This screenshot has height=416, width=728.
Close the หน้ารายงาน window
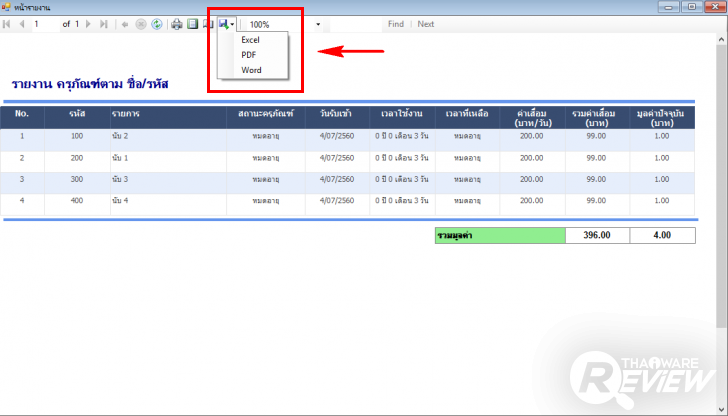[715, 7]
